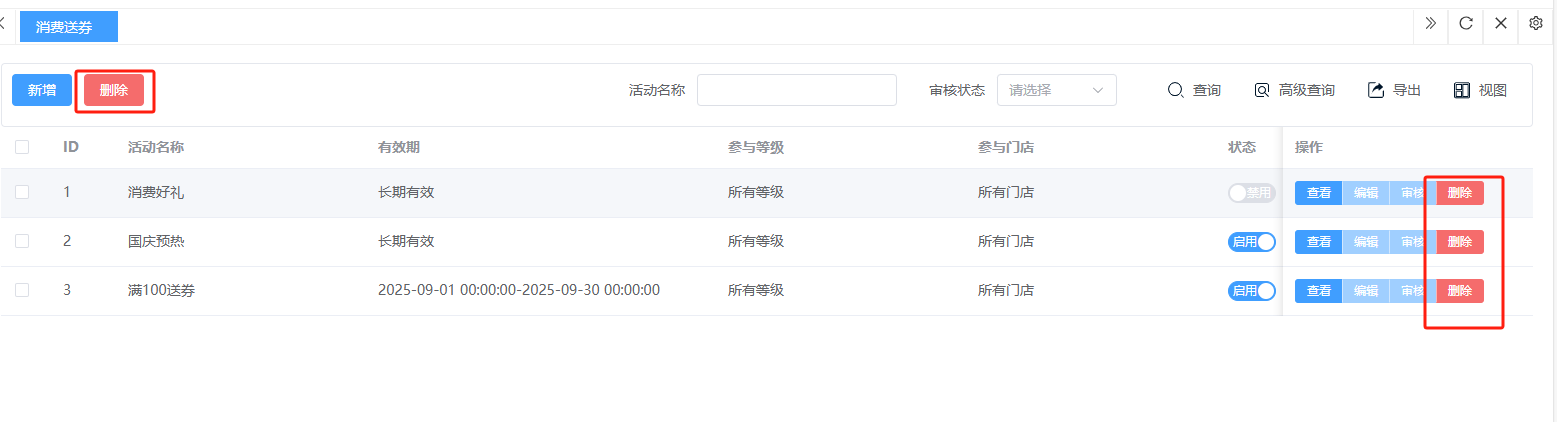
Task: Close current tab with X icon
Action: (1501, 24)
